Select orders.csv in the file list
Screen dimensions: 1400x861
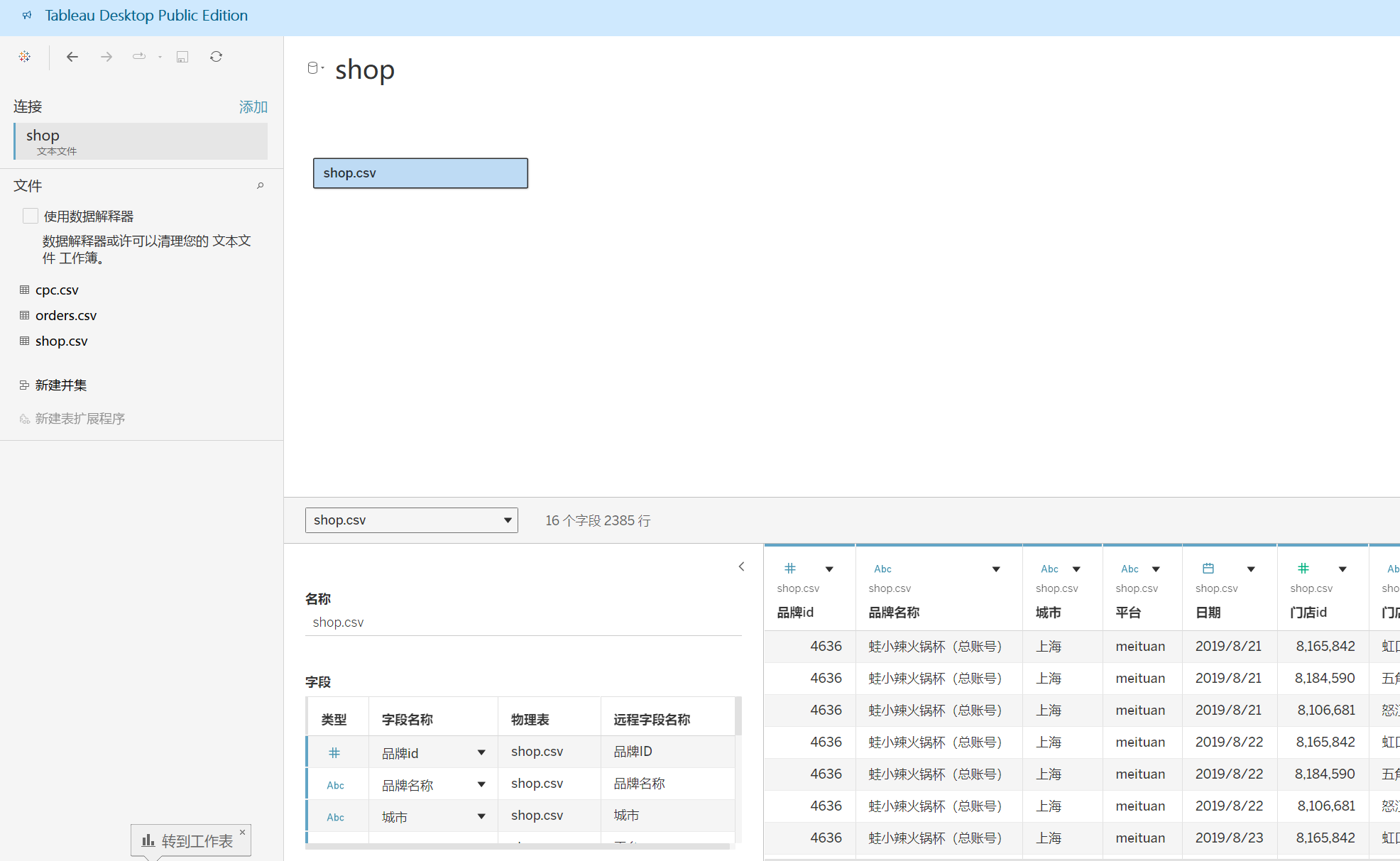coord(65,316)
